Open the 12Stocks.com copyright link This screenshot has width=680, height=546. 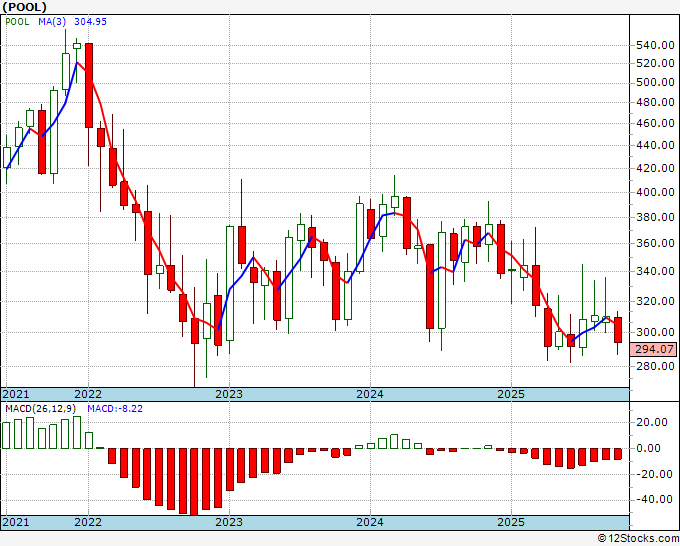click(x=638, y=539)
